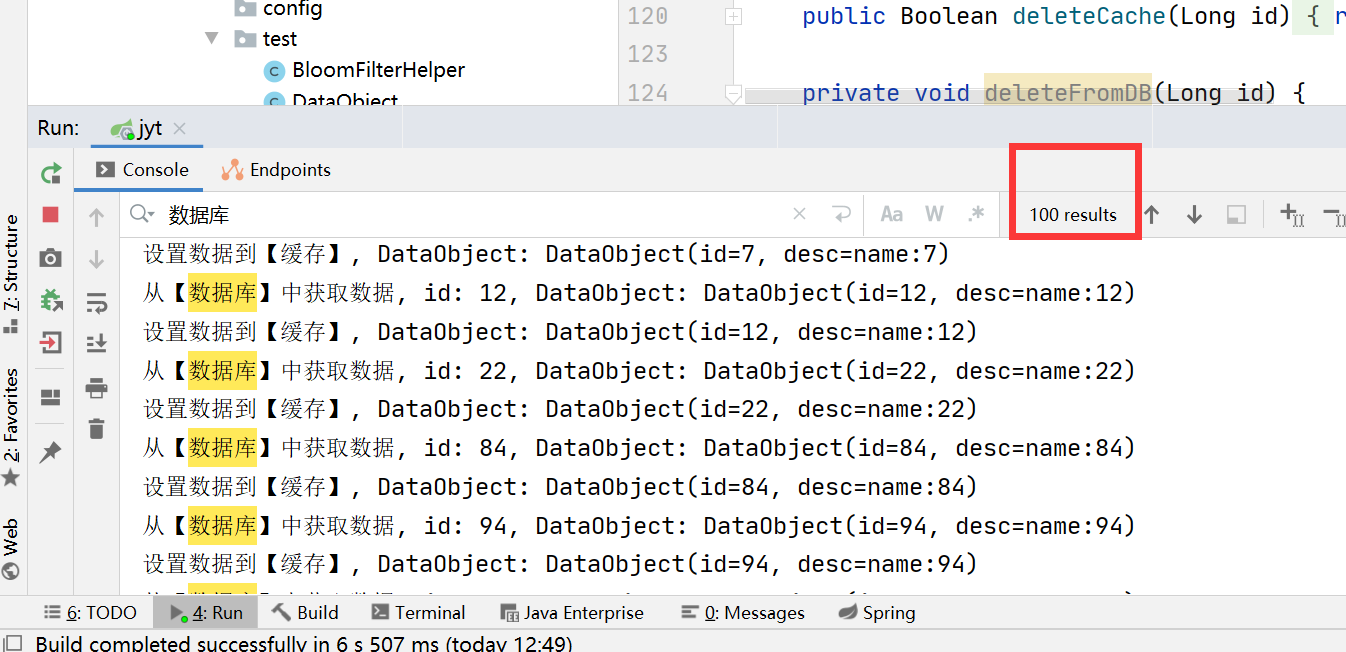1346x652 pixels.
Task: Switch to the Endpoints tab
Action: tap(276, 170)
